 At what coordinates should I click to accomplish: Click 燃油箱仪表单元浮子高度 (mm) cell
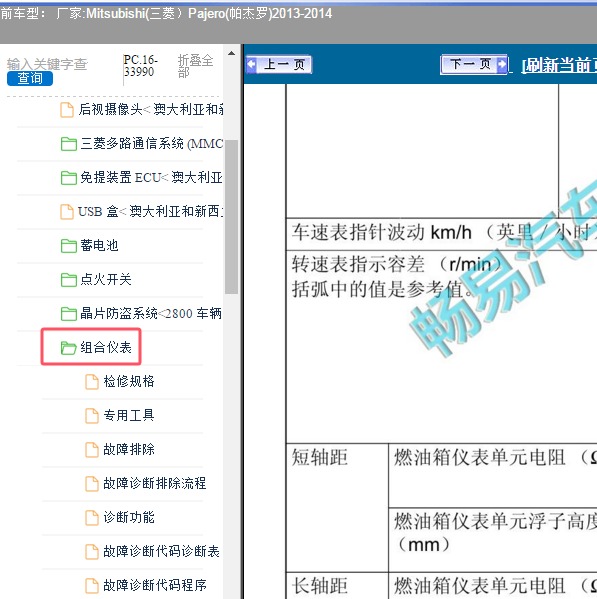(493, 540)
